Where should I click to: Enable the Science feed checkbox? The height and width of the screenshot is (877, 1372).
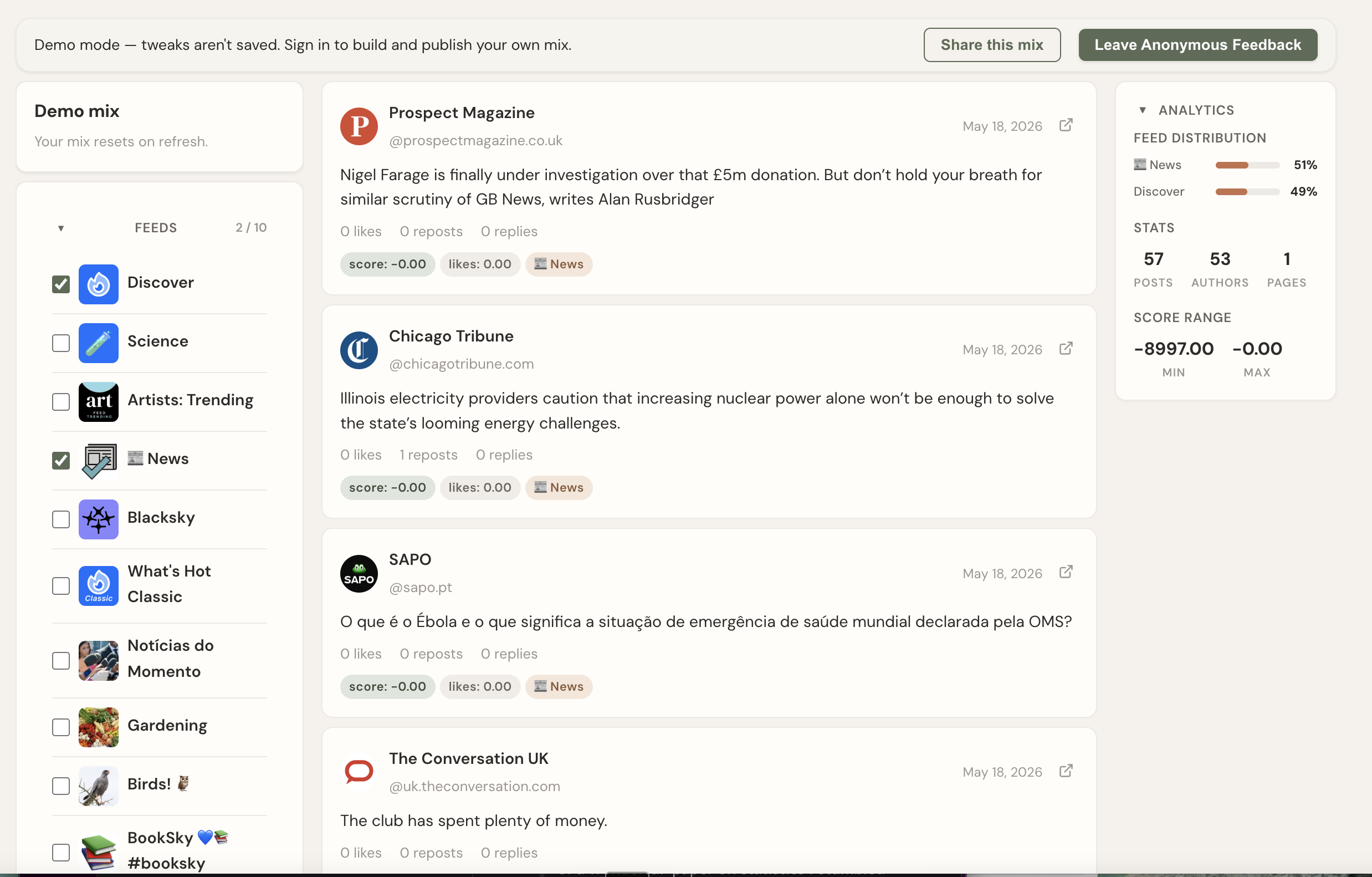coord(61,343)
